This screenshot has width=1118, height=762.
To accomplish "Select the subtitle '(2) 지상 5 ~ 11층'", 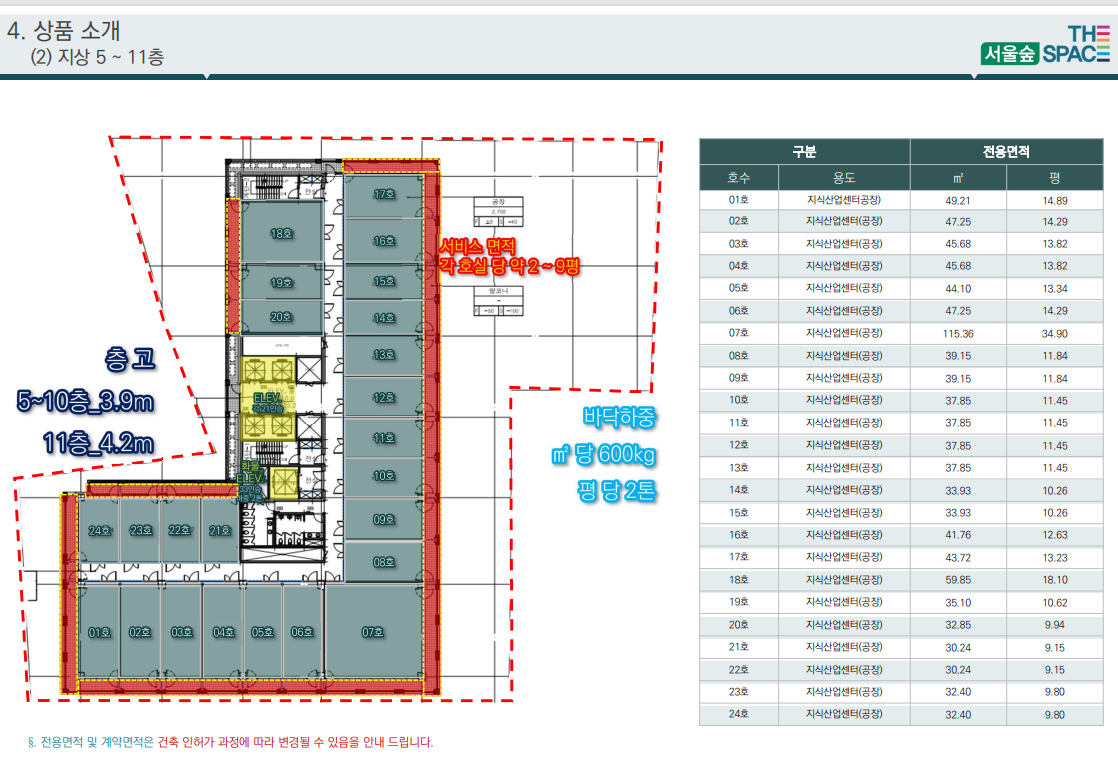I will tap(97, 57).
